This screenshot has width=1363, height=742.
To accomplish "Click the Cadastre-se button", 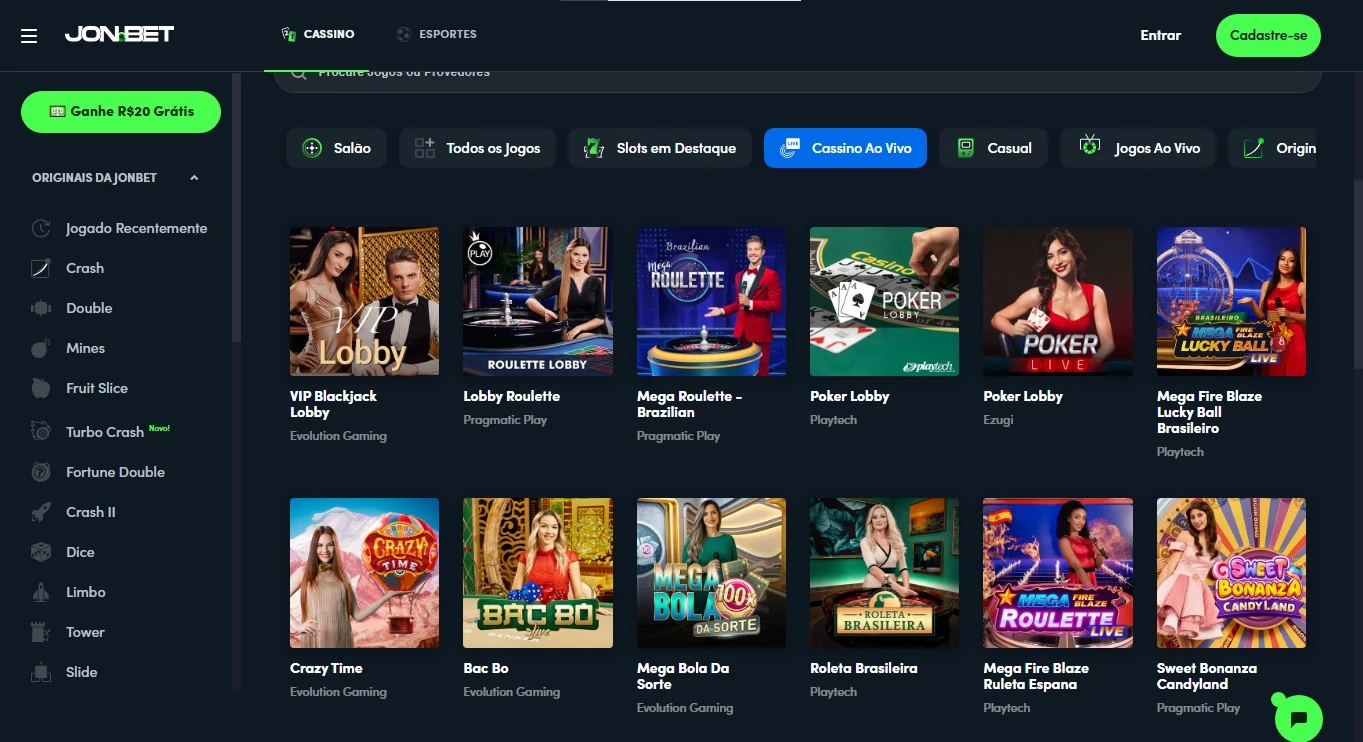I will (x=1268, y=35).
